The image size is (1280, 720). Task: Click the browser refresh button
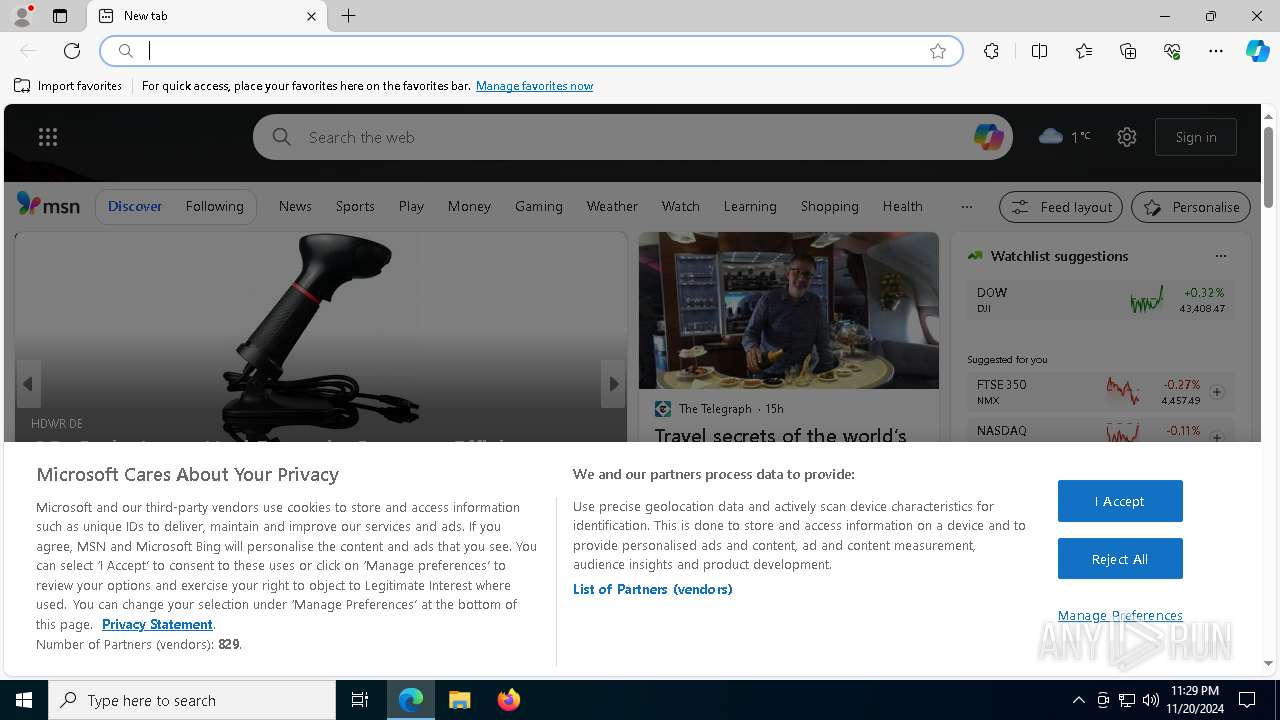coord(72,51)
